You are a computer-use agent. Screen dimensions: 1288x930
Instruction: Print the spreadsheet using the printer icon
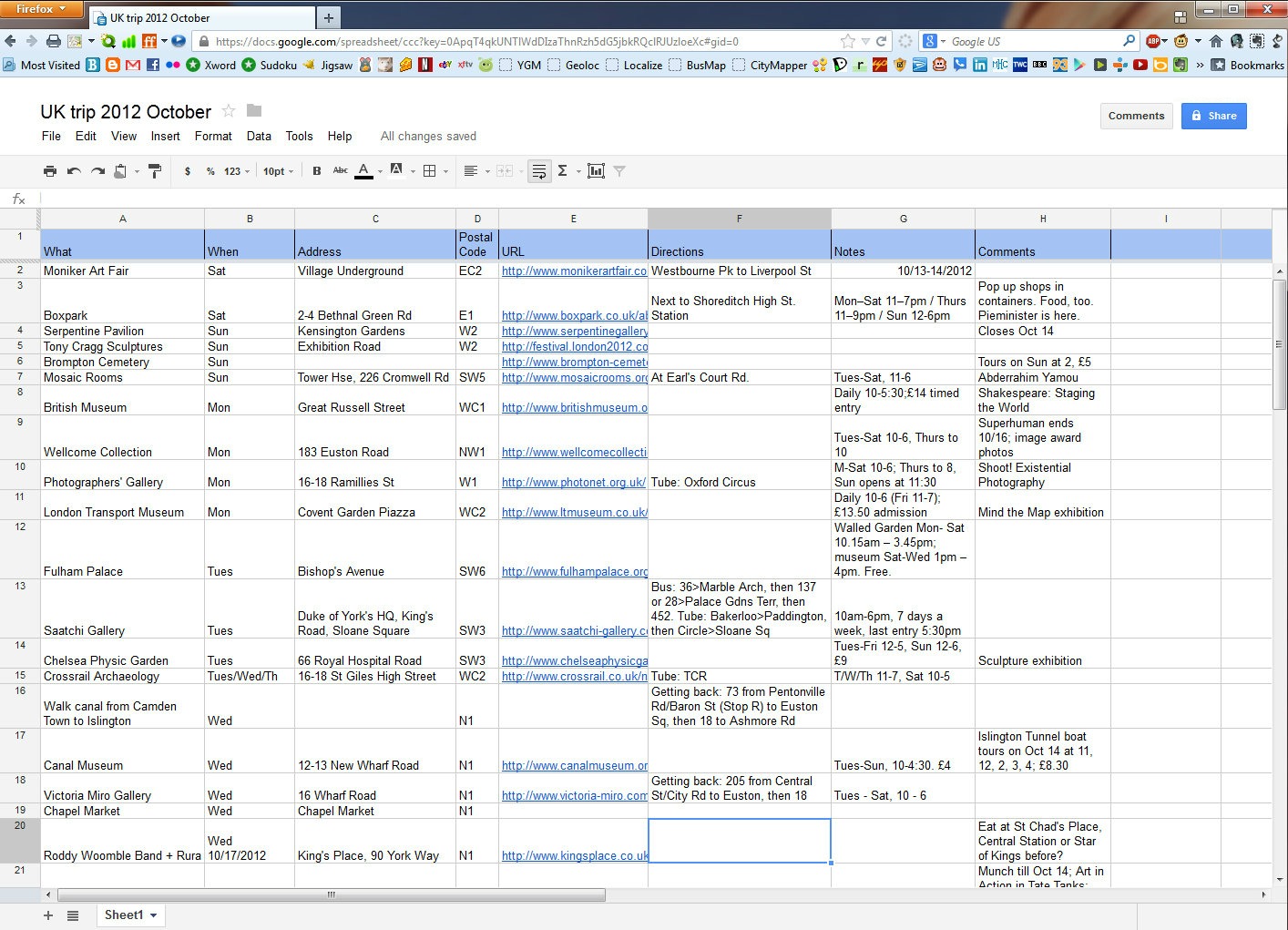(x=50, y=171)
